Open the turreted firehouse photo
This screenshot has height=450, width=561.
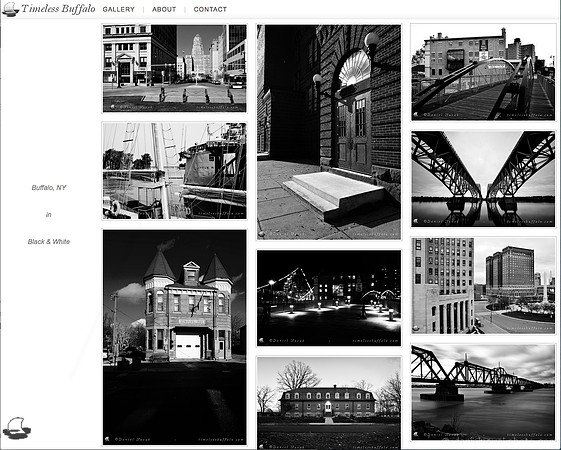coord(175,337)
